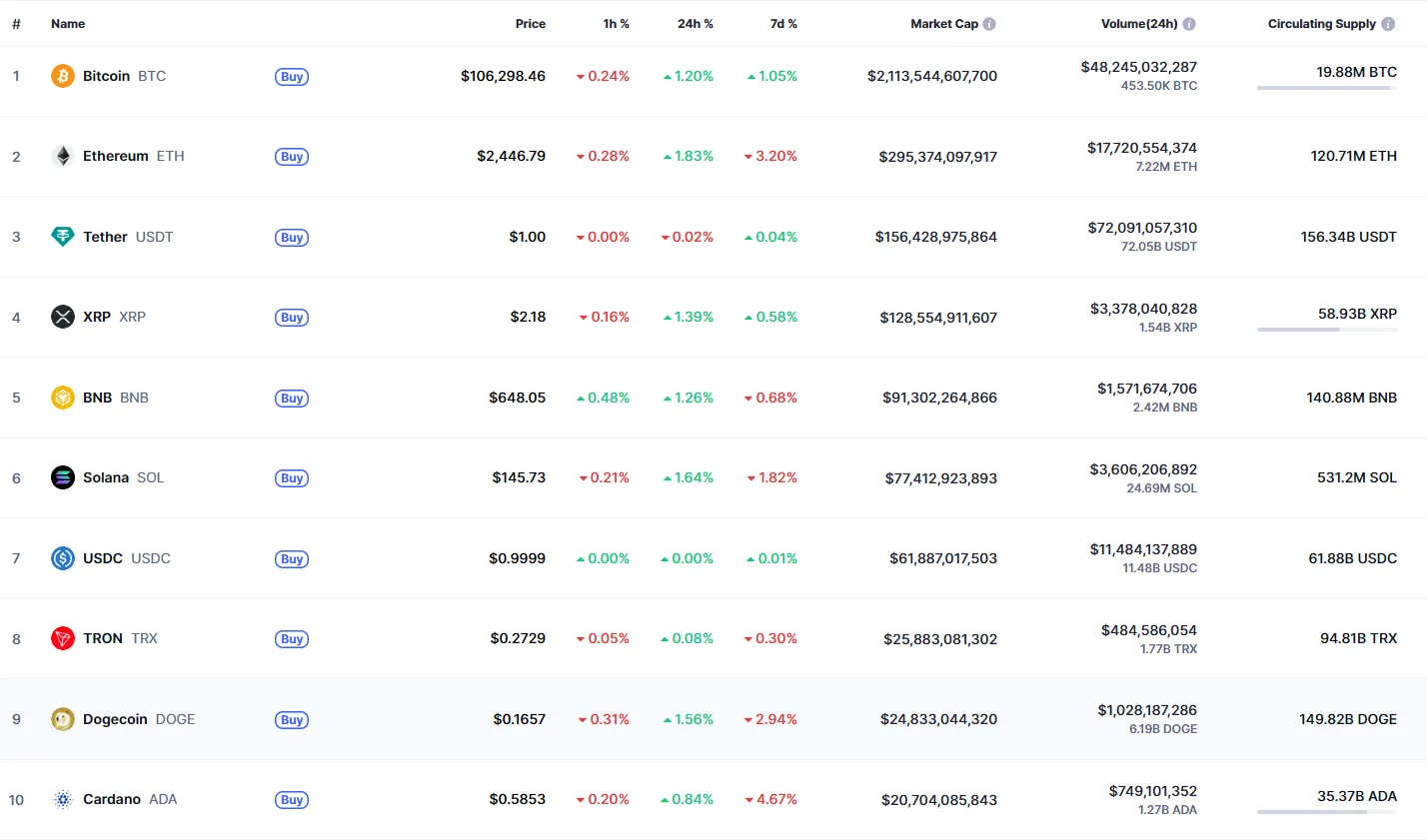
Task: Click XRP's circulating supply progress bar
Action: (x=1327, y=330)
